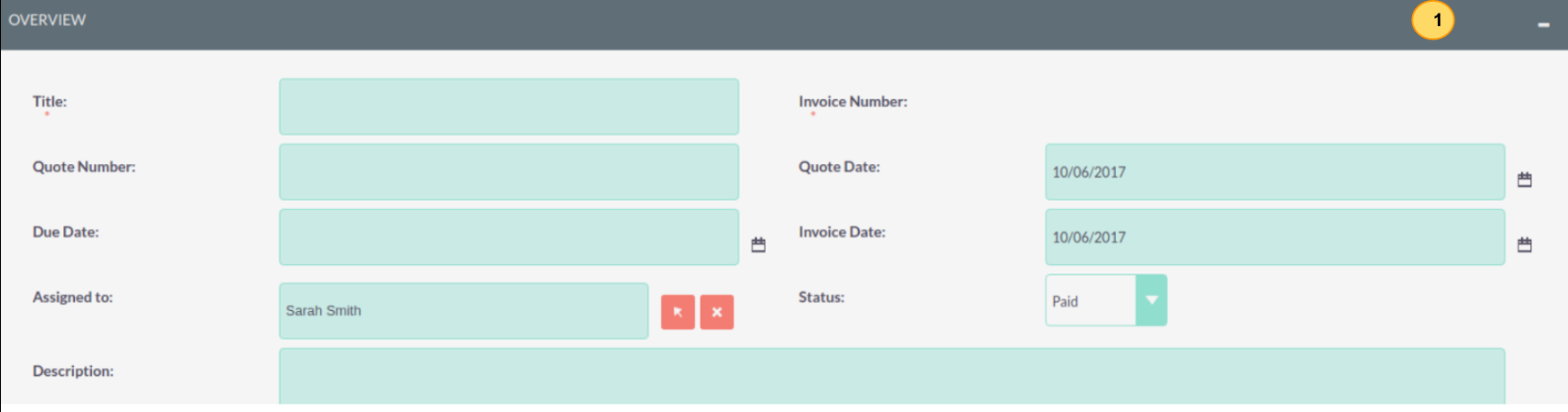This screenshot has width=1568, height=412.
Task: Click the Title field label
Action: (x=50, y=102)
